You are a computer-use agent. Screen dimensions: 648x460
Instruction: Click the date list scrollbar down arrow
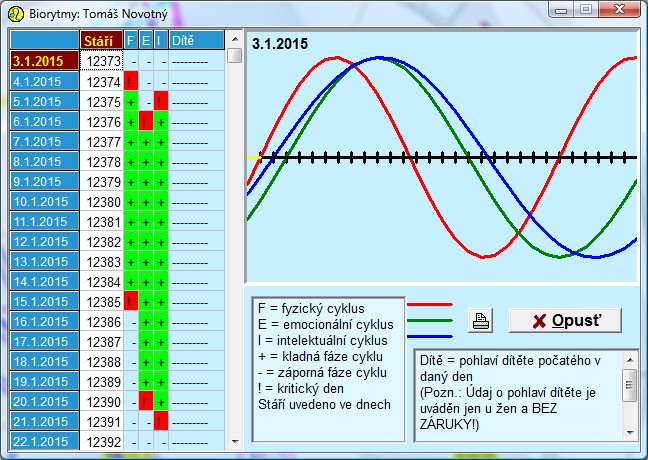(234, 442)
